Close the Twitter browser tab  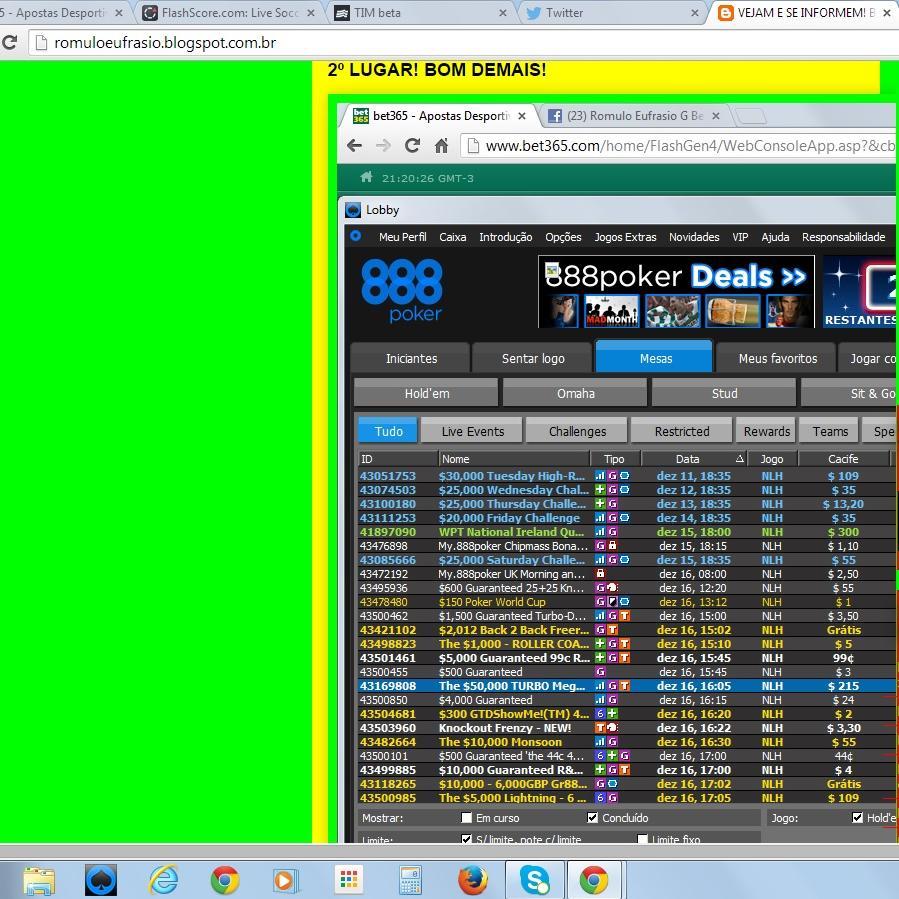click(x=695, y=13)
